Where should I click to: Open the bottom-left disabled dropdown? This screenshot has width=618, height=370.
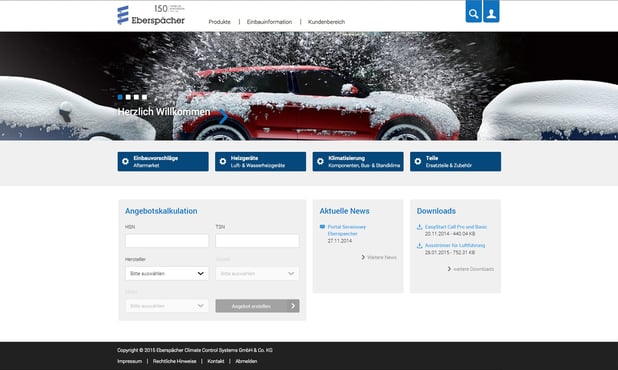167,306
